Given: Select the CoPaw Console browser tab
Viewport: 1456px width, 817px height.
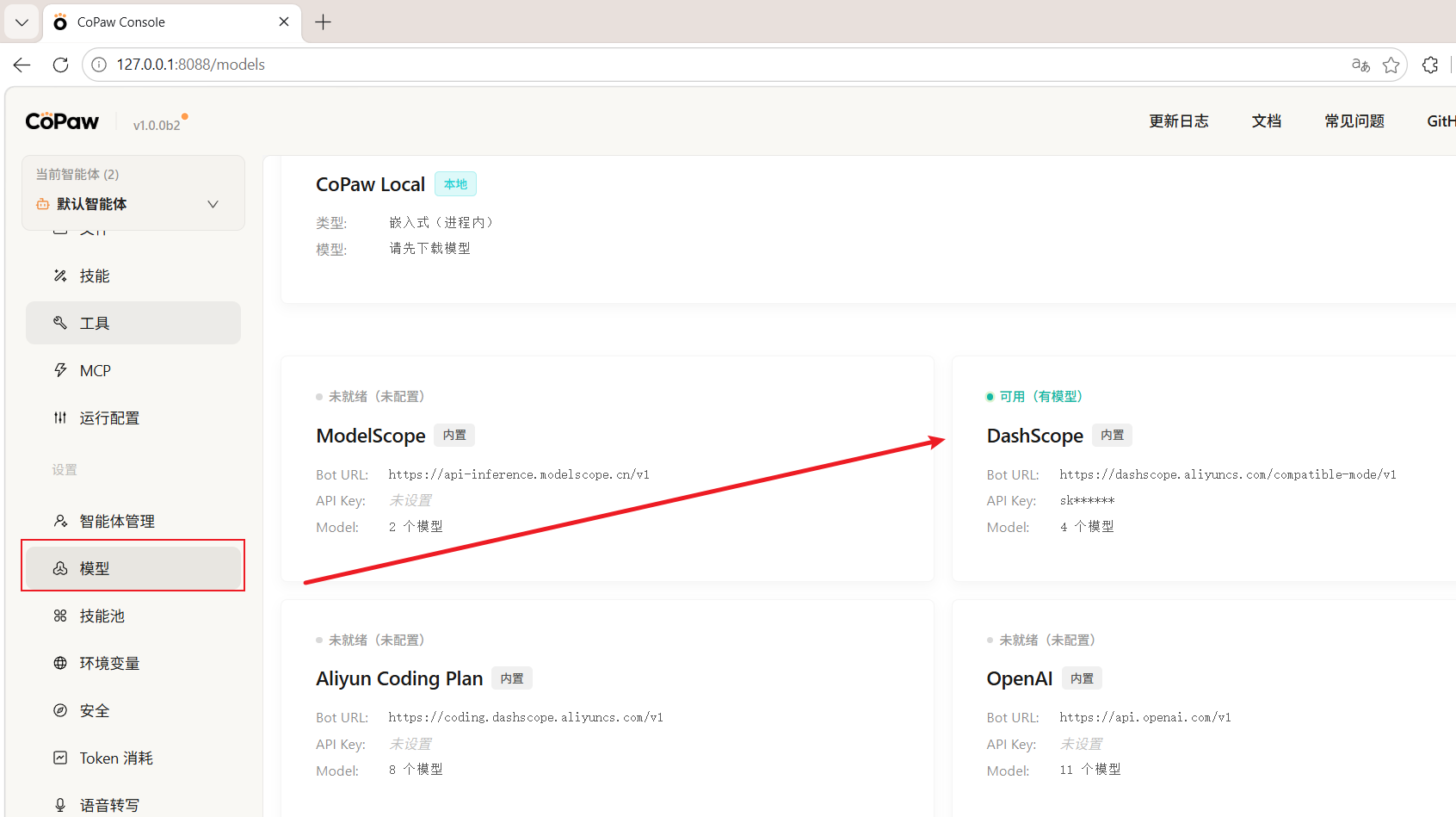Looking at the screenshot, I should pos(172,22).
